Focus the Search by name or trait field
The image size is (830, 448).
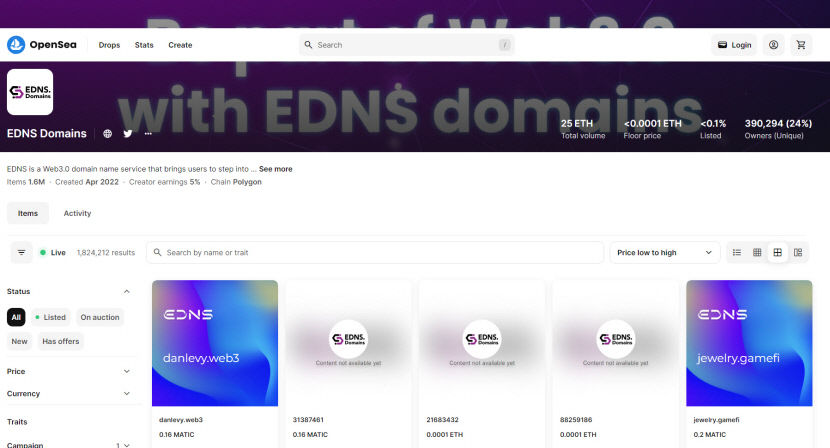coord(375,253)
